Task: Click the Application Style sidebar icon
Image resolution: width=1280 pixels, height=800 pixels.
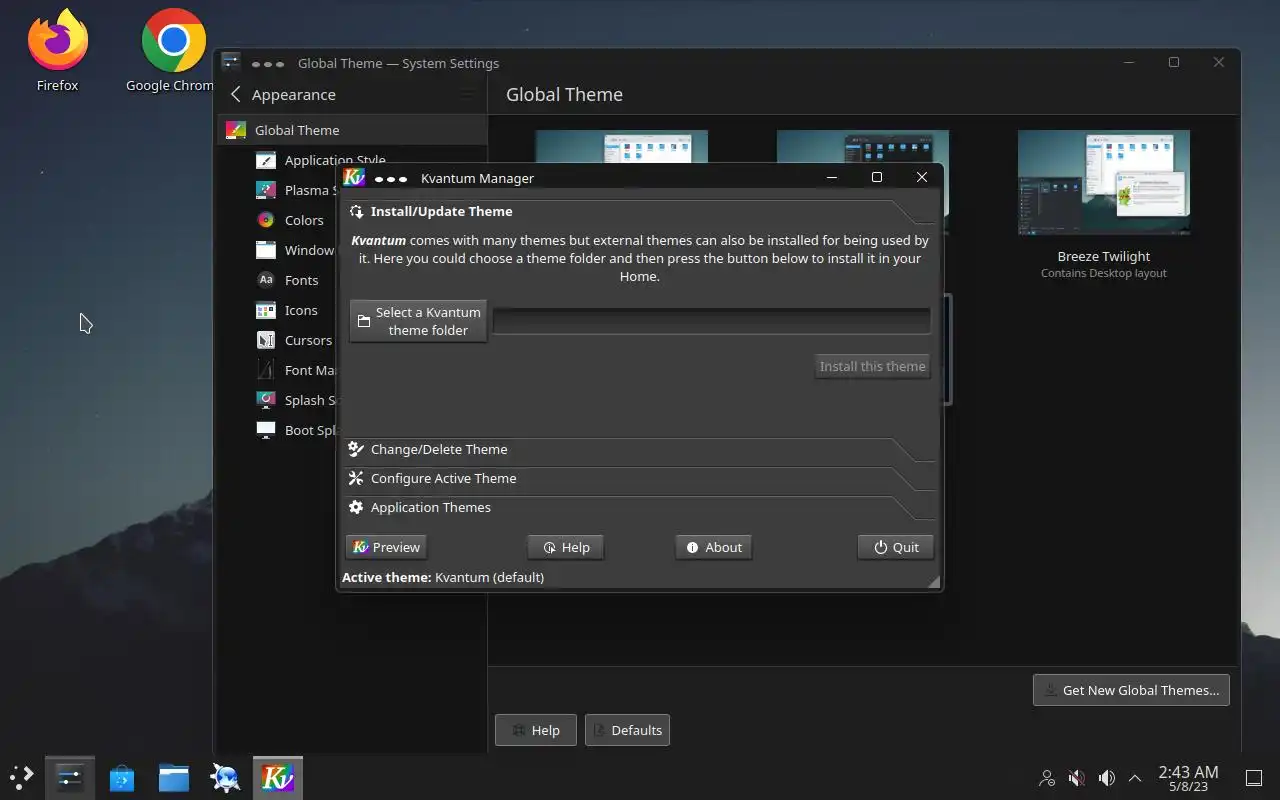Action: point(265,160)
